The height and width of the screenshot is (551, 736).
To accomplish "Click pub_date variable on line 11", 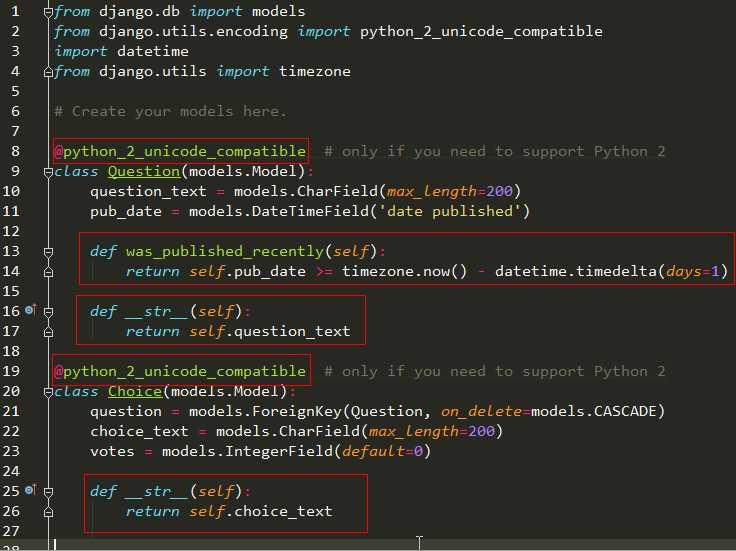I will pyautogui.click(x=126, y=212).
